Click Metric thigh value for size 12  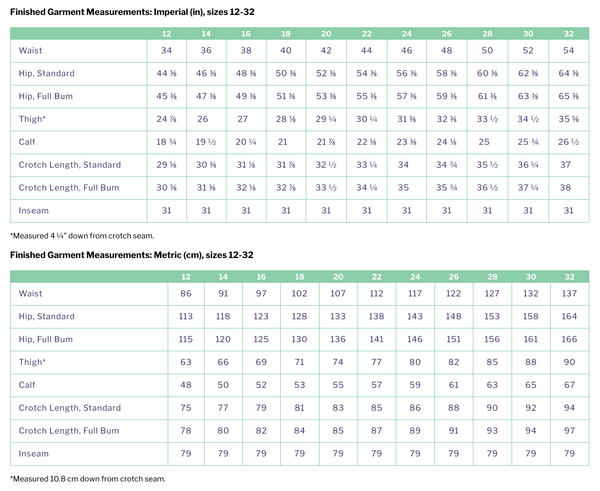(x=184, y=364)
